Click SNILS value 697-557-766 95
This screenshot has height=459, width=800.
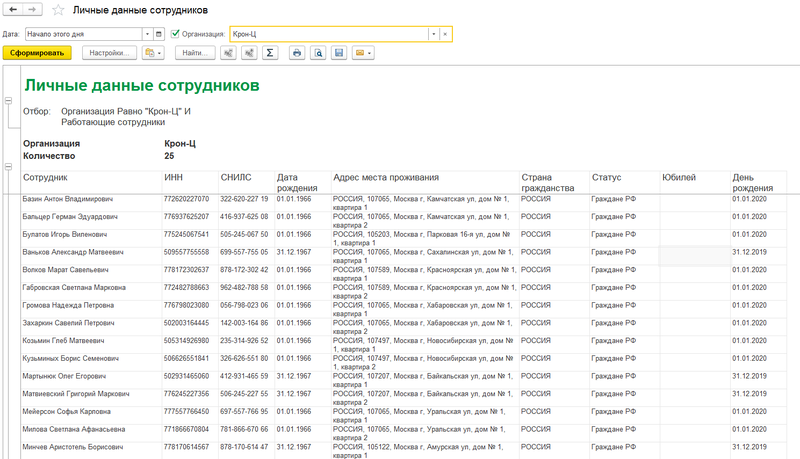click(244, 412)
